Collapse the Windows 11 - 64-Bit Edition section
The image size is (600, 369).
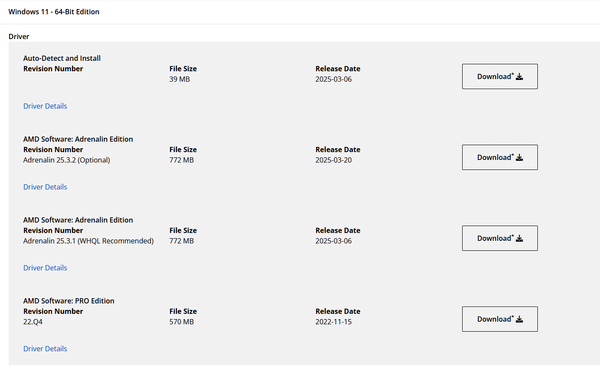pyautogui.click(x=54, y=12)
